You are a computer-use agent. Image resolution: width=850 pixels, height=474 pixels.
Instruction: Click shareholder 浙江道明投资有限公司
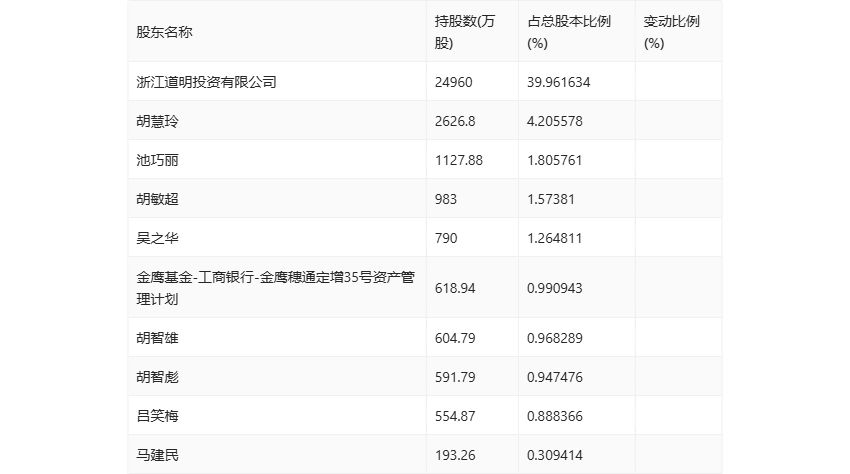(207, 82)
